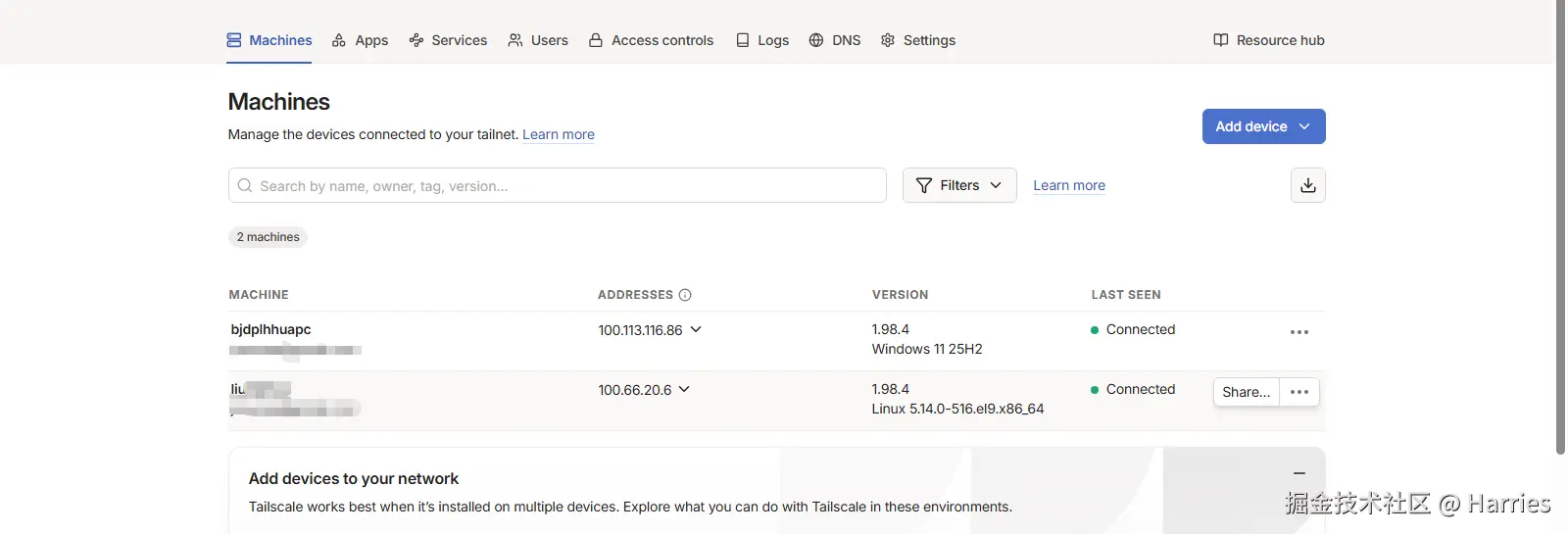Go to the Users tab
1568x534 pixels.
point(538,40)
